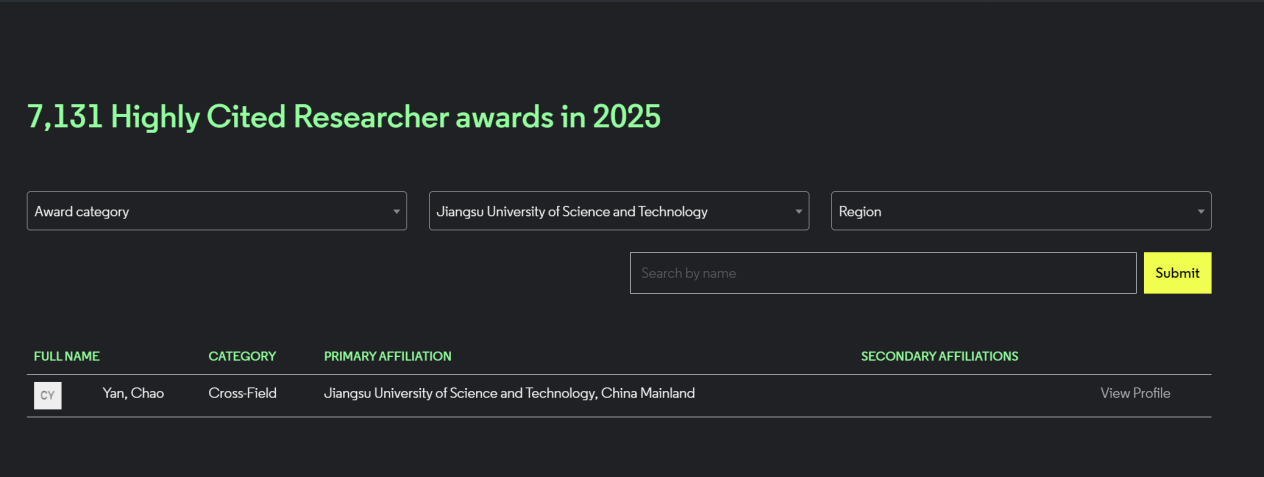Screen dimensions: 1264x477
Task: Click the Cross-Field category cell
Action: coord(242,393)
